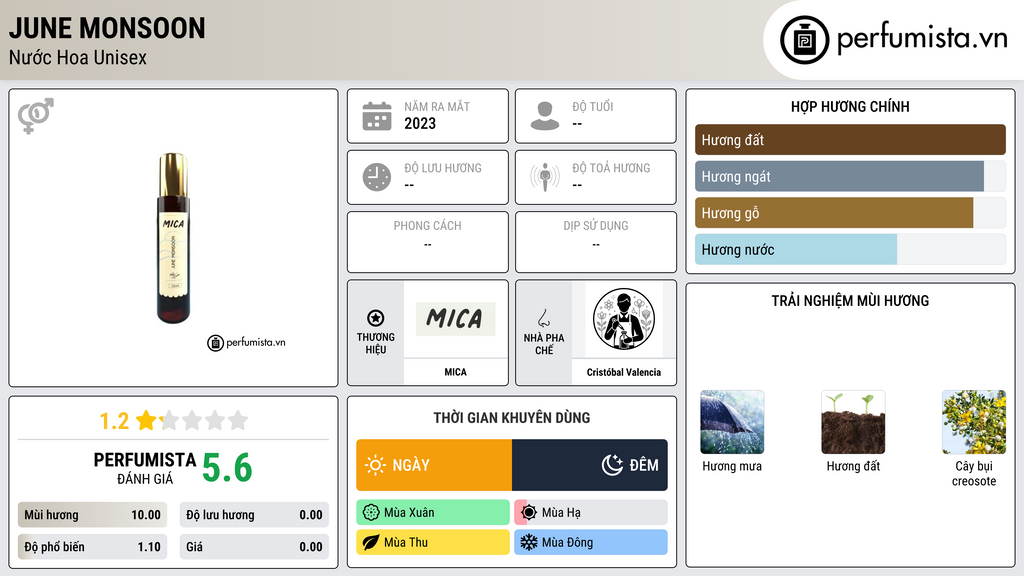
Task: Click the small perfumista.vn watermark logo under the bottle
Action: [246, 342]
